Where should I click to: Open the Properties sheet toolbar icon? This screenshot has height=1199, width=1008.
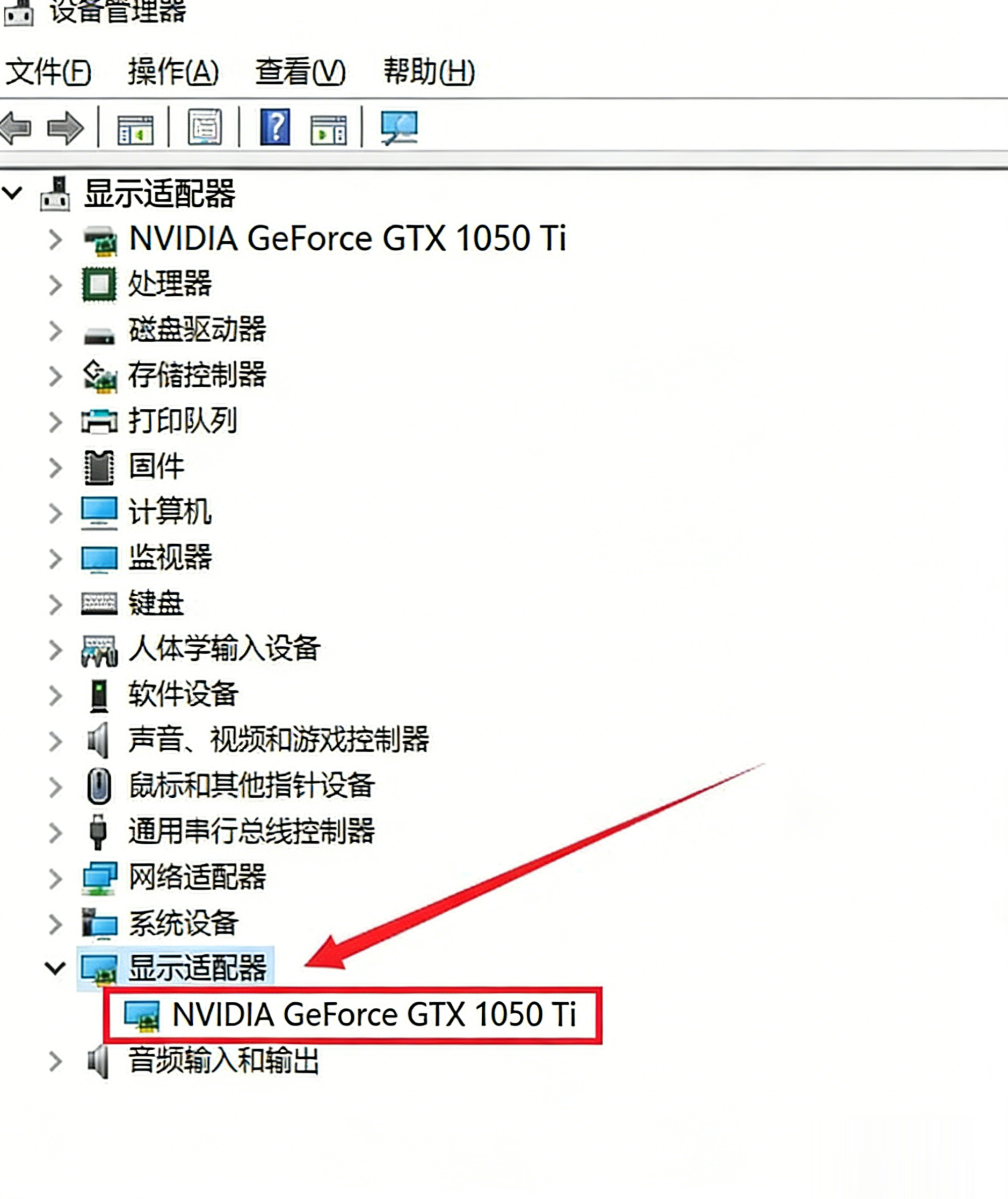click(205, 127)
